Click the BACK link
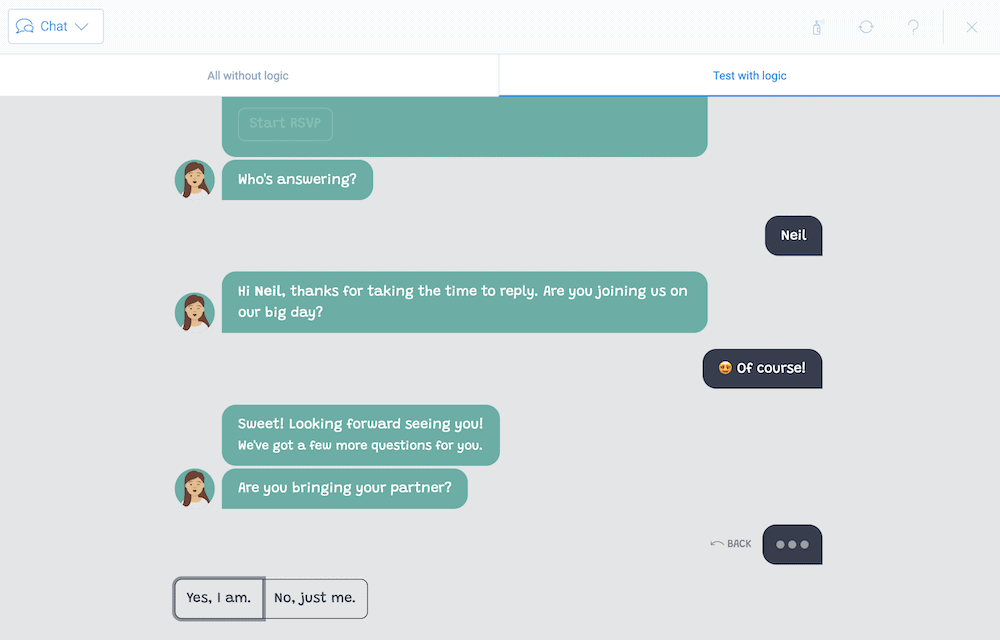The width and height of the screenshot is (1000, 640). pyautogui.click(x=731, y=544)
